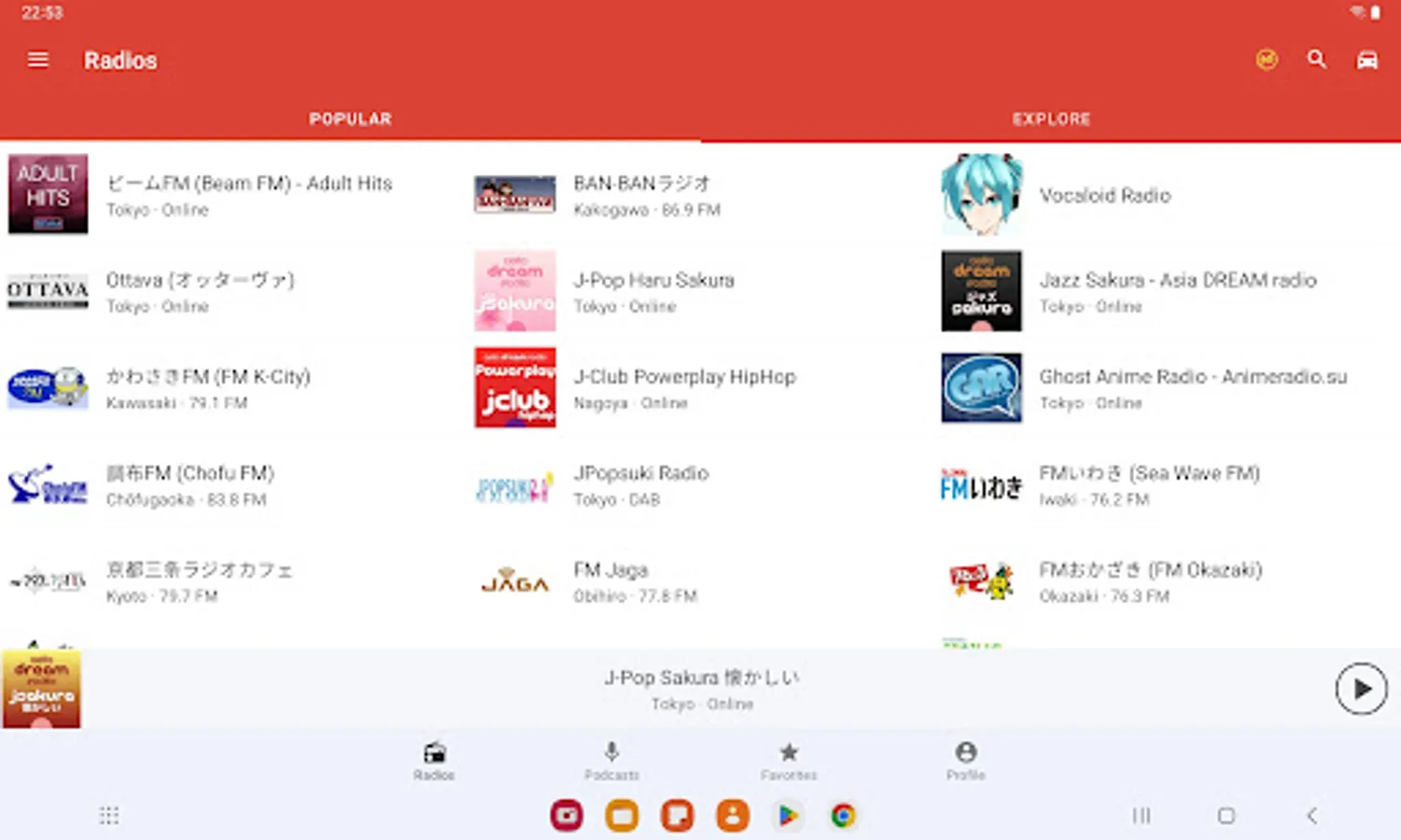Open J-Pop Haru Sakura title
Viewport: 1401px width, 840px height.
(x=654, y=280)
